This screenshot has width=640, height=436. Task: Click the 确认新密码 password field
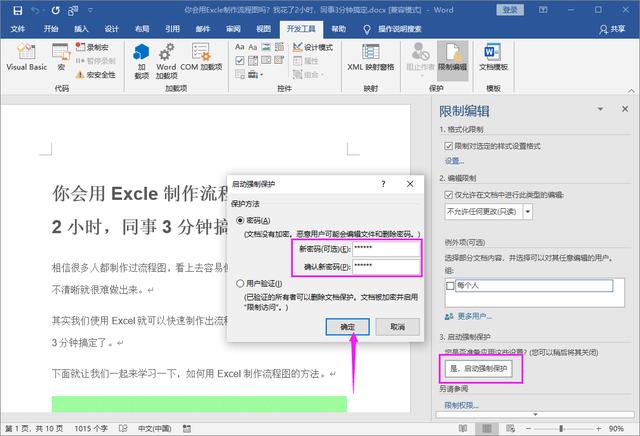click(x=386, y=267)
